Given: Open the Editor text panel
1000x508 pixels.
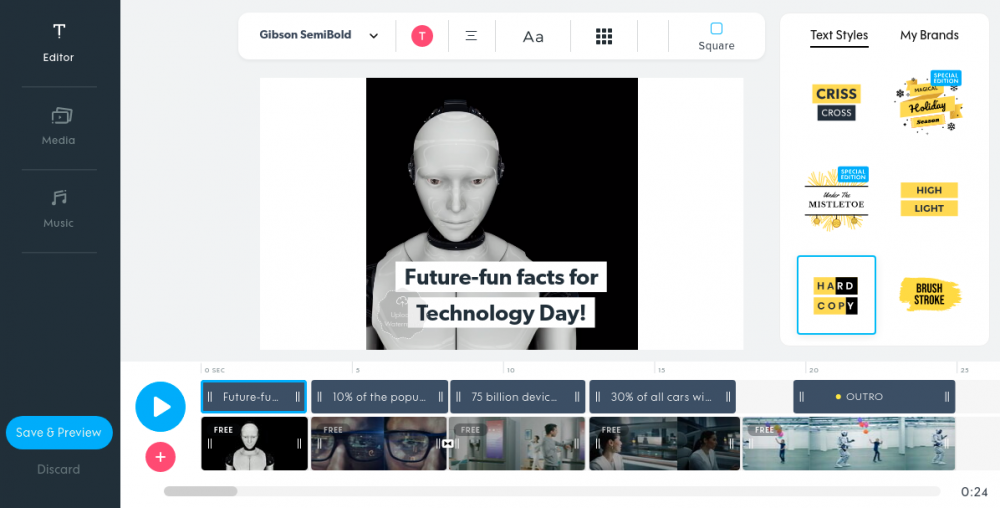Looking at the screenshot, I should pos(58,43).
